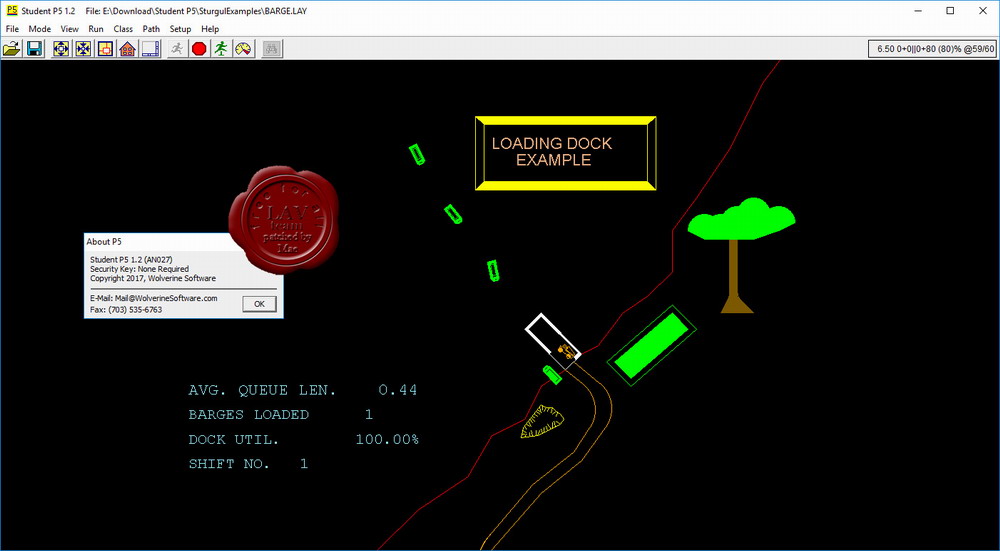Click the E-Mail address line in About dialog
The width and height of the screenshot is (1000, 551).
click(154, 298)
